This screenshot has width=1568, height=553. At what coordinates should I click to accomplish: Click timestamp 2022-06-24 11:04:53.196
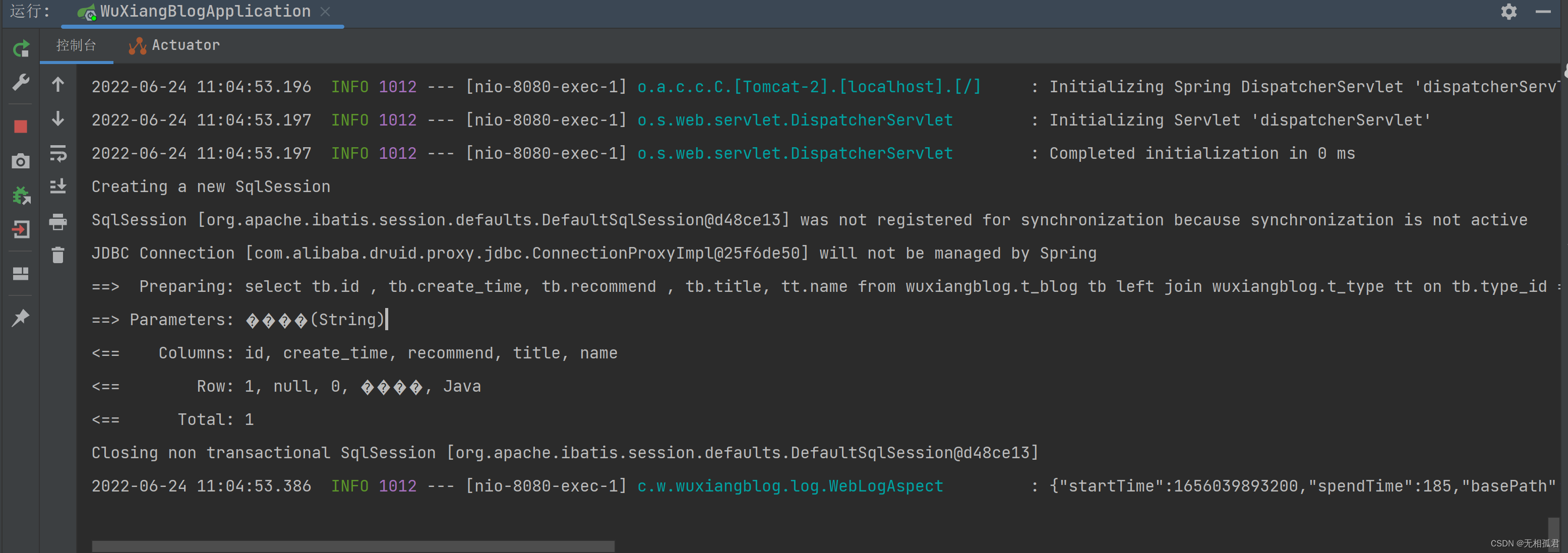coord(201,87)
